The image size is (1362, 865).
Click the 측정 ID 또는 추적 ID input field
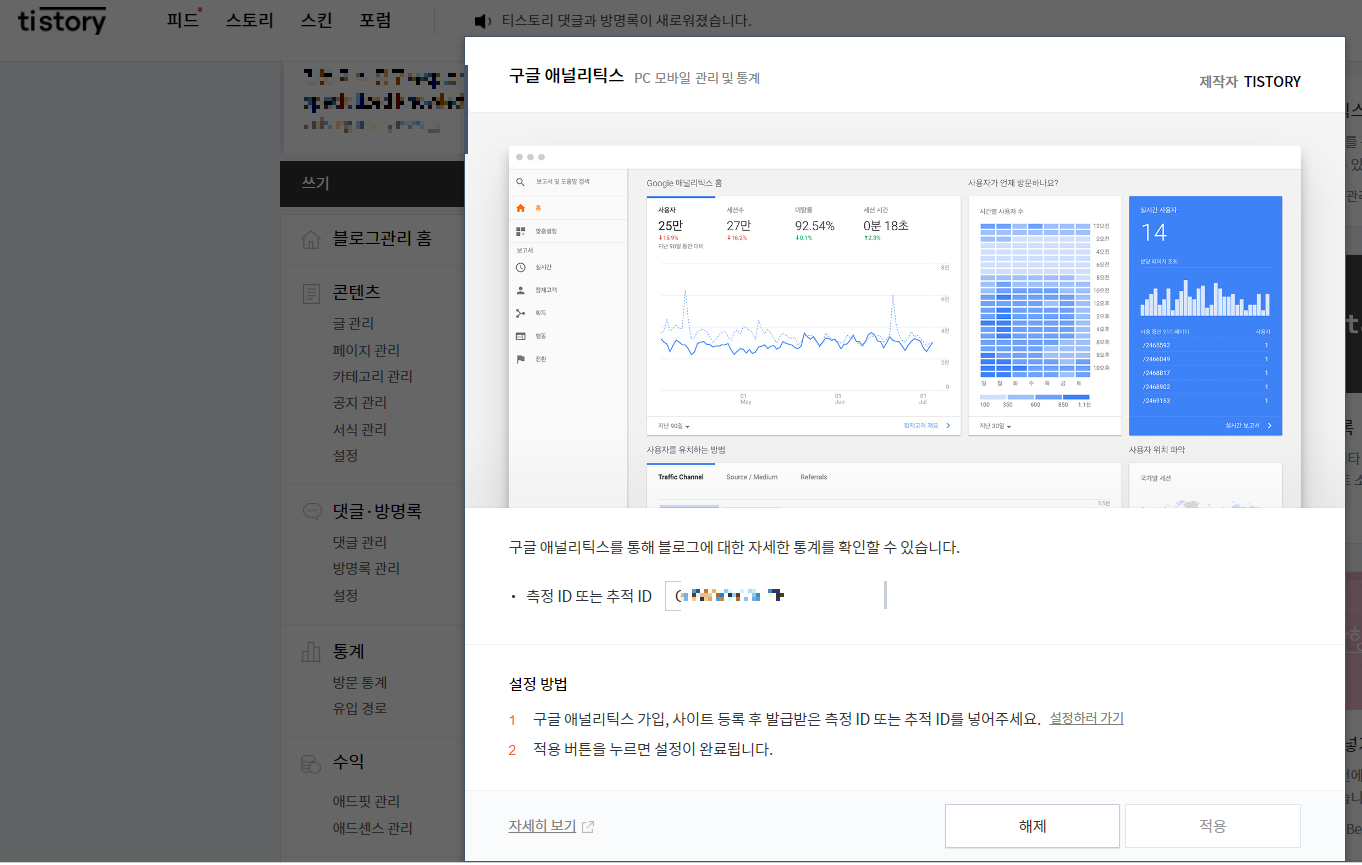(775, 596)
